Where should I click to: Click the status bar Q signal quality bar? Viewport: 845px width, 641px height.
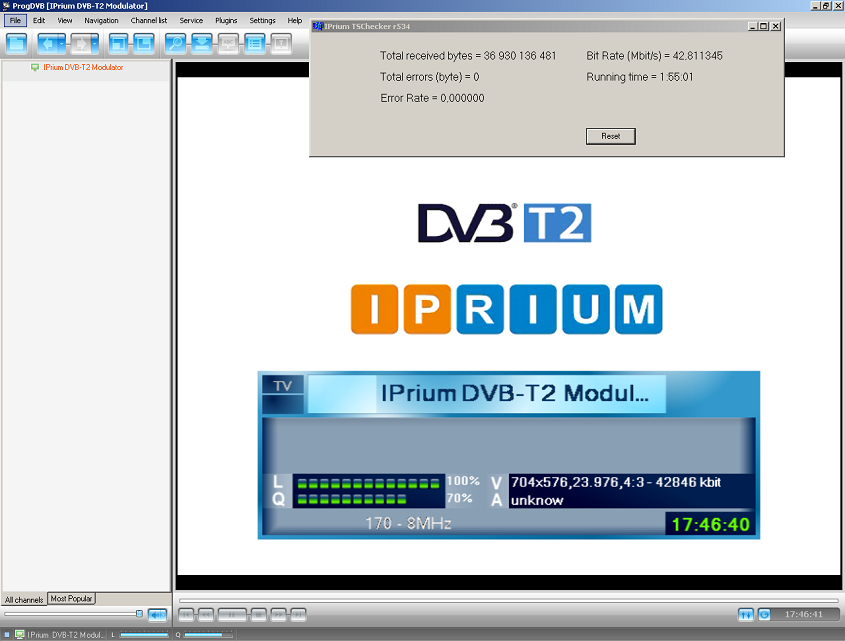[x=209, y=635]
